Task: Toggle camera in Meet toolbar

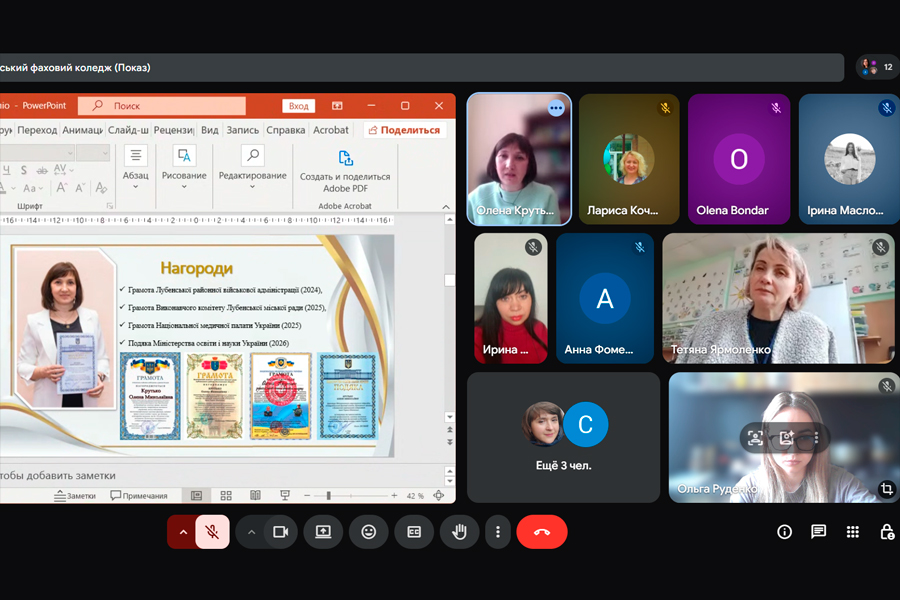Action: point(281,532)
